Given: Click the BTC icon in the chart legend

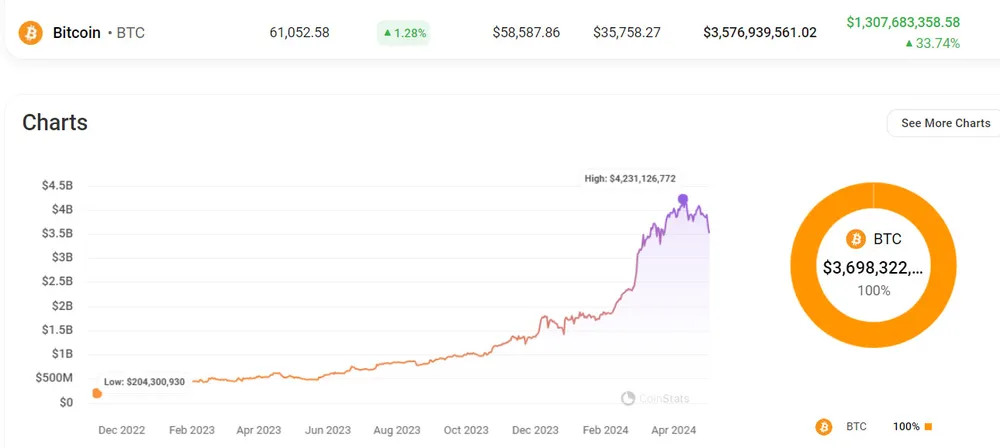Looking at the screenshot, I should click(x=823, y=426).
